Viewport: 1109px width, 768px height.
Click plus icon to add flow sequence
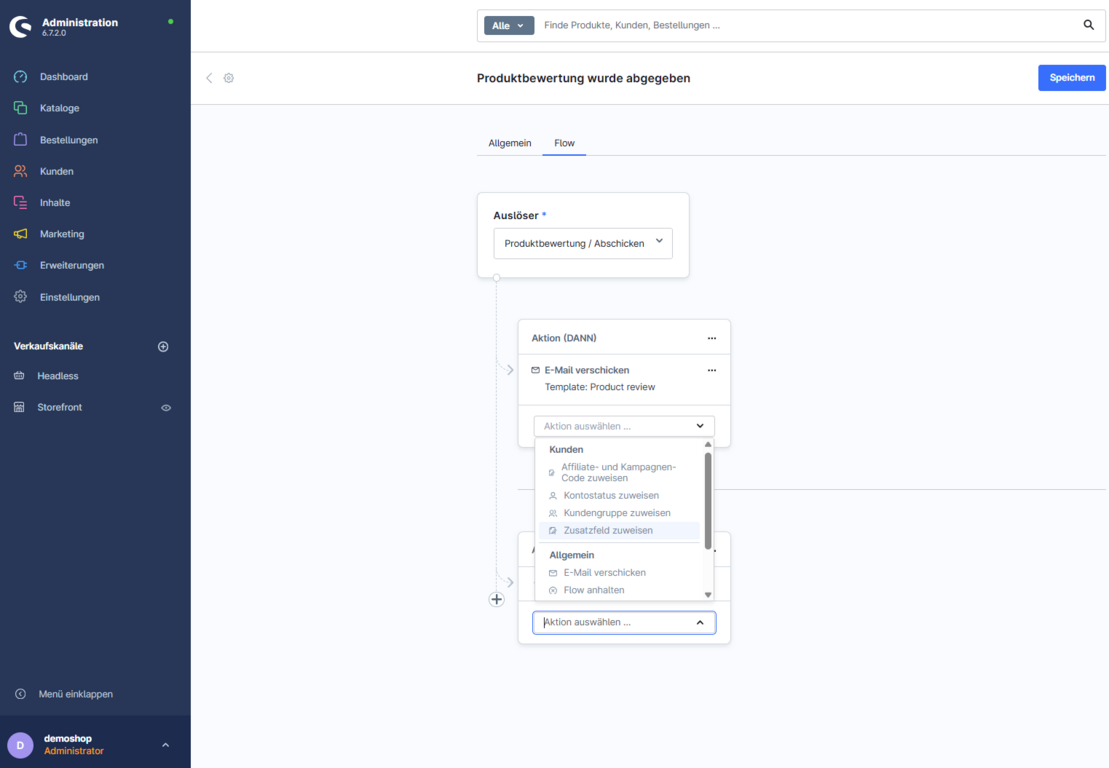pyautogui.click(x=497, y=599)
